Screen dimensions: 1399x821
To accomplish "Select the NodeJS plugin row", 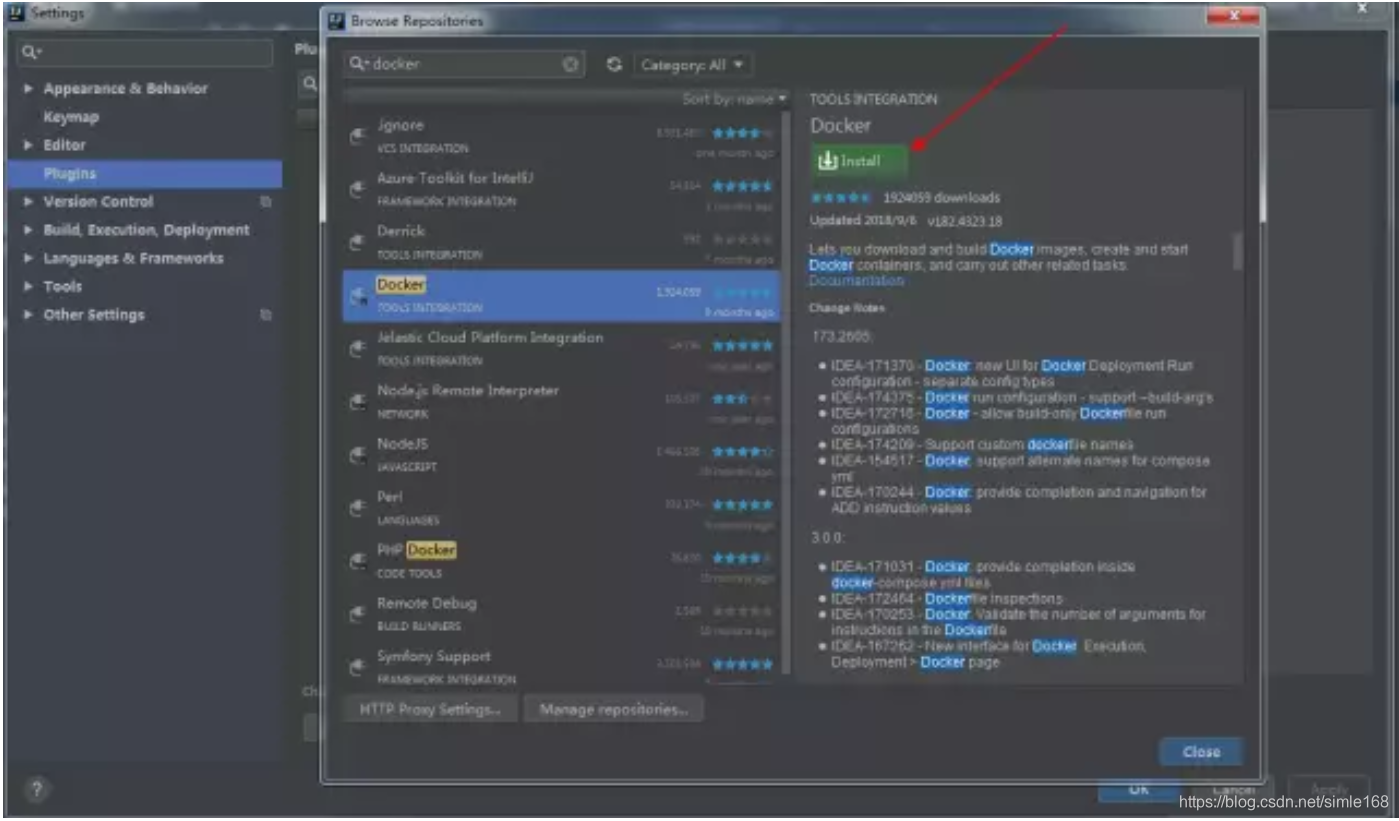I will point(561,454).
